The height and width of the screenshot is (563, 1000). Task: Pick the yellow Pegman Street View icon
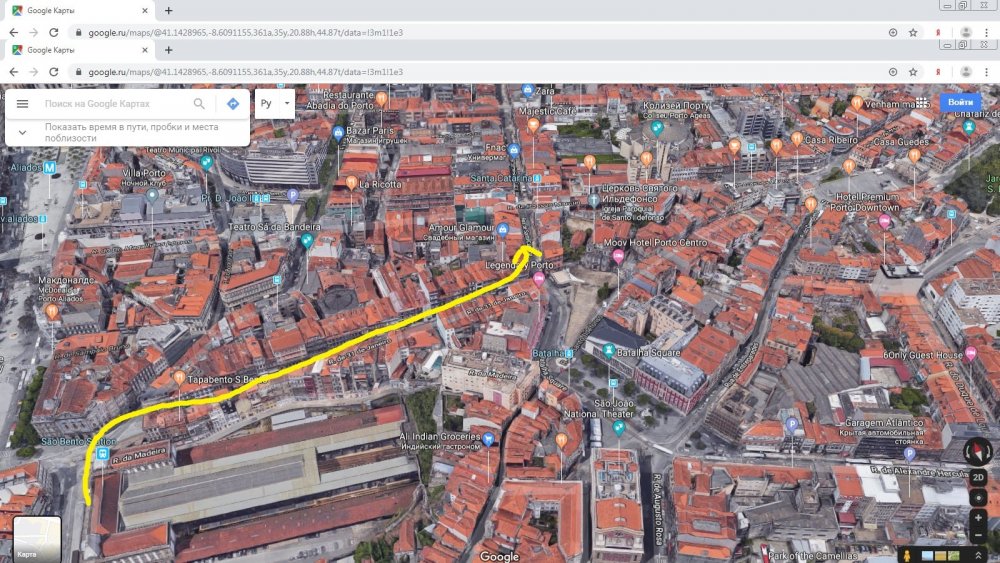[907, 555]
